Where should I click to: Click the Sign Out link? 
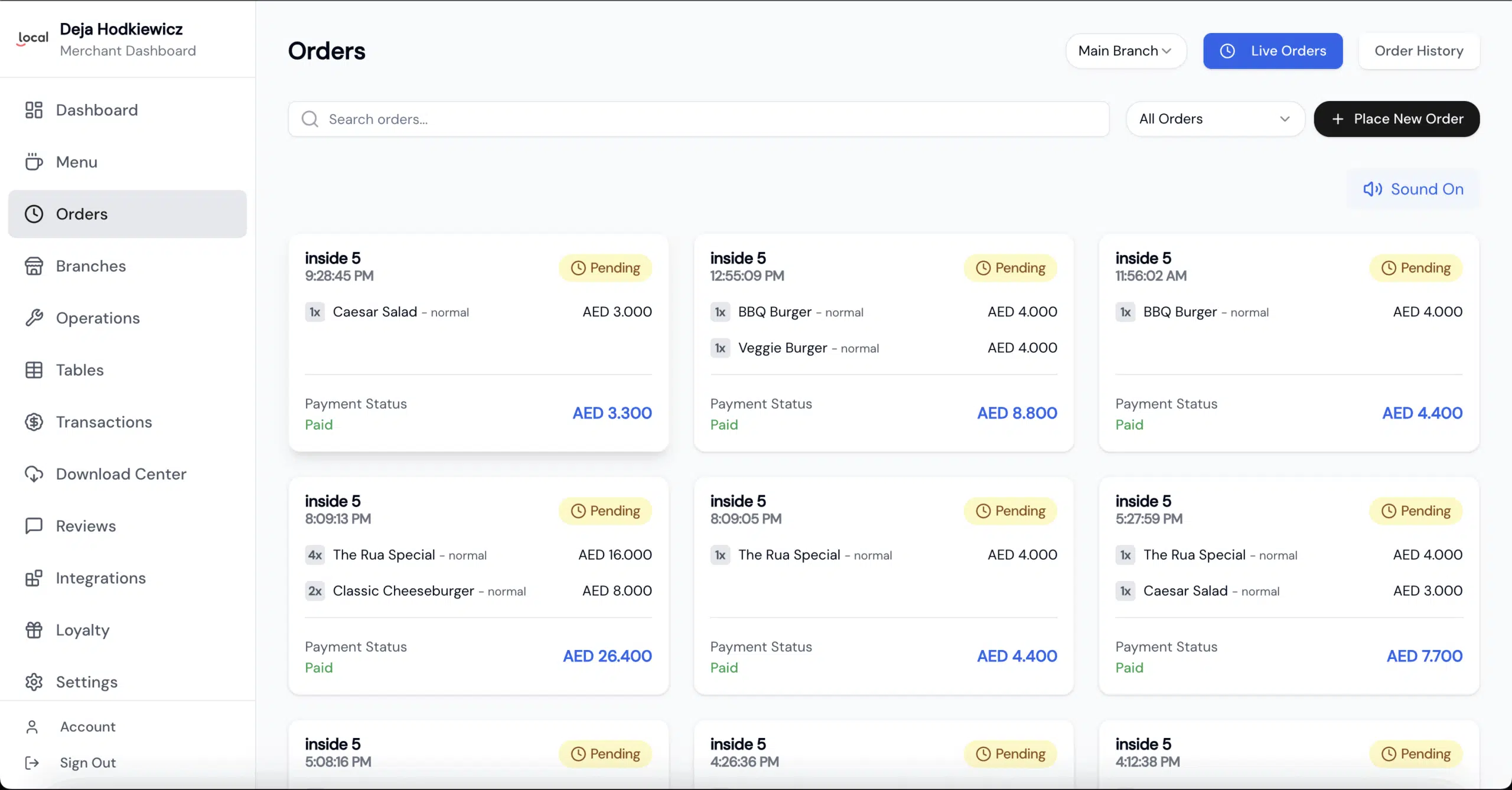87,763
